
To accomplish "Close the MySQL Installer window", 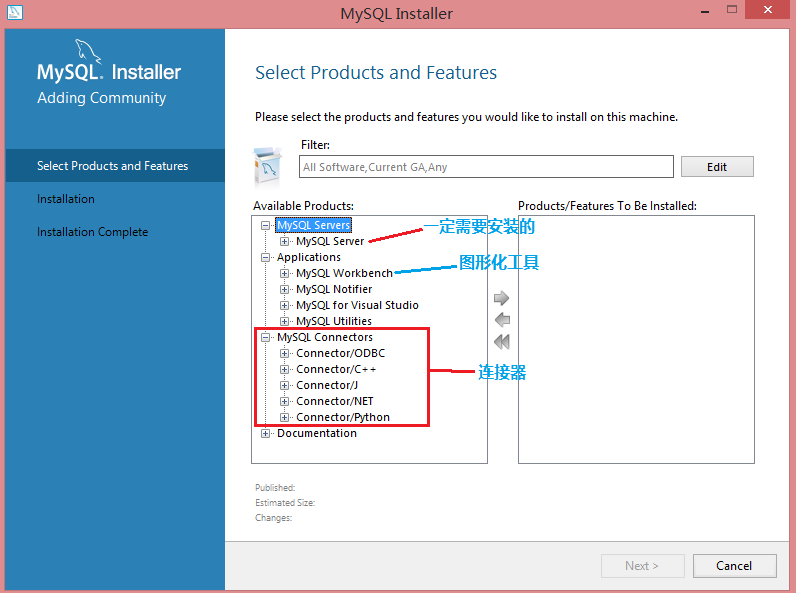I will click(x=768, y=10).
